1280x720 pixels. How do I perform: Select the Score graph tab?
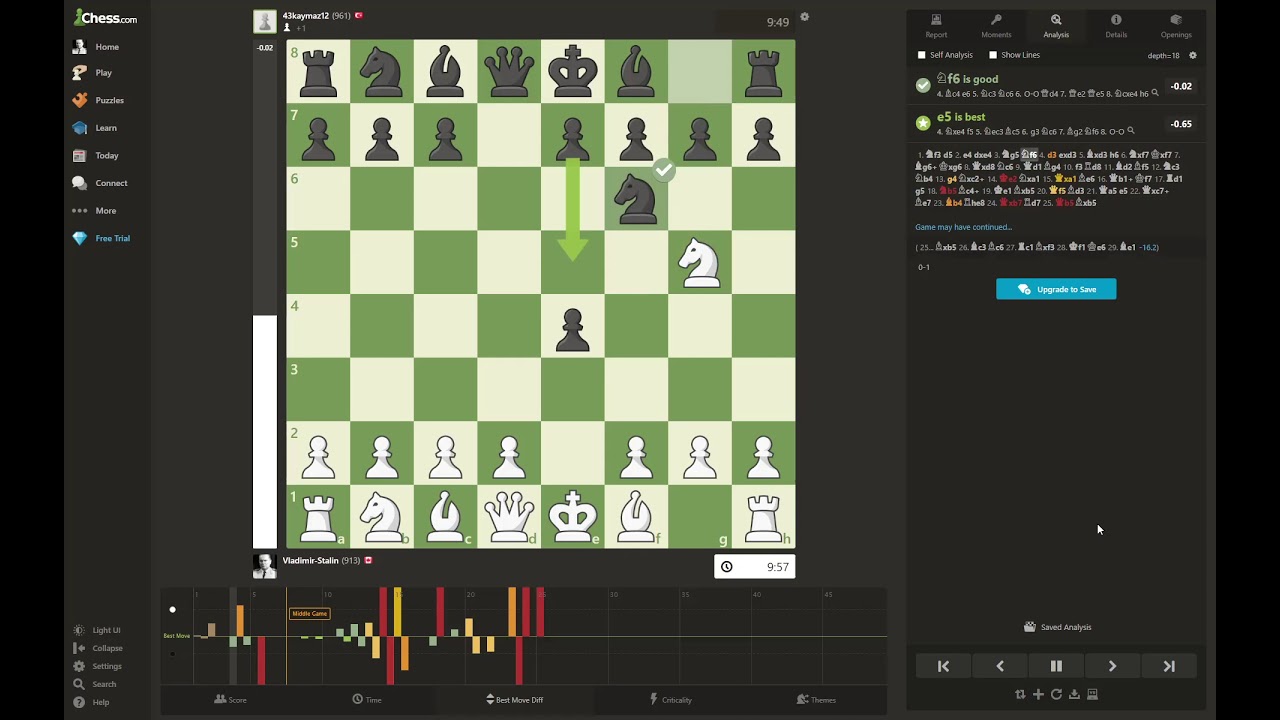pyautogui.click(x=231, y=700)
